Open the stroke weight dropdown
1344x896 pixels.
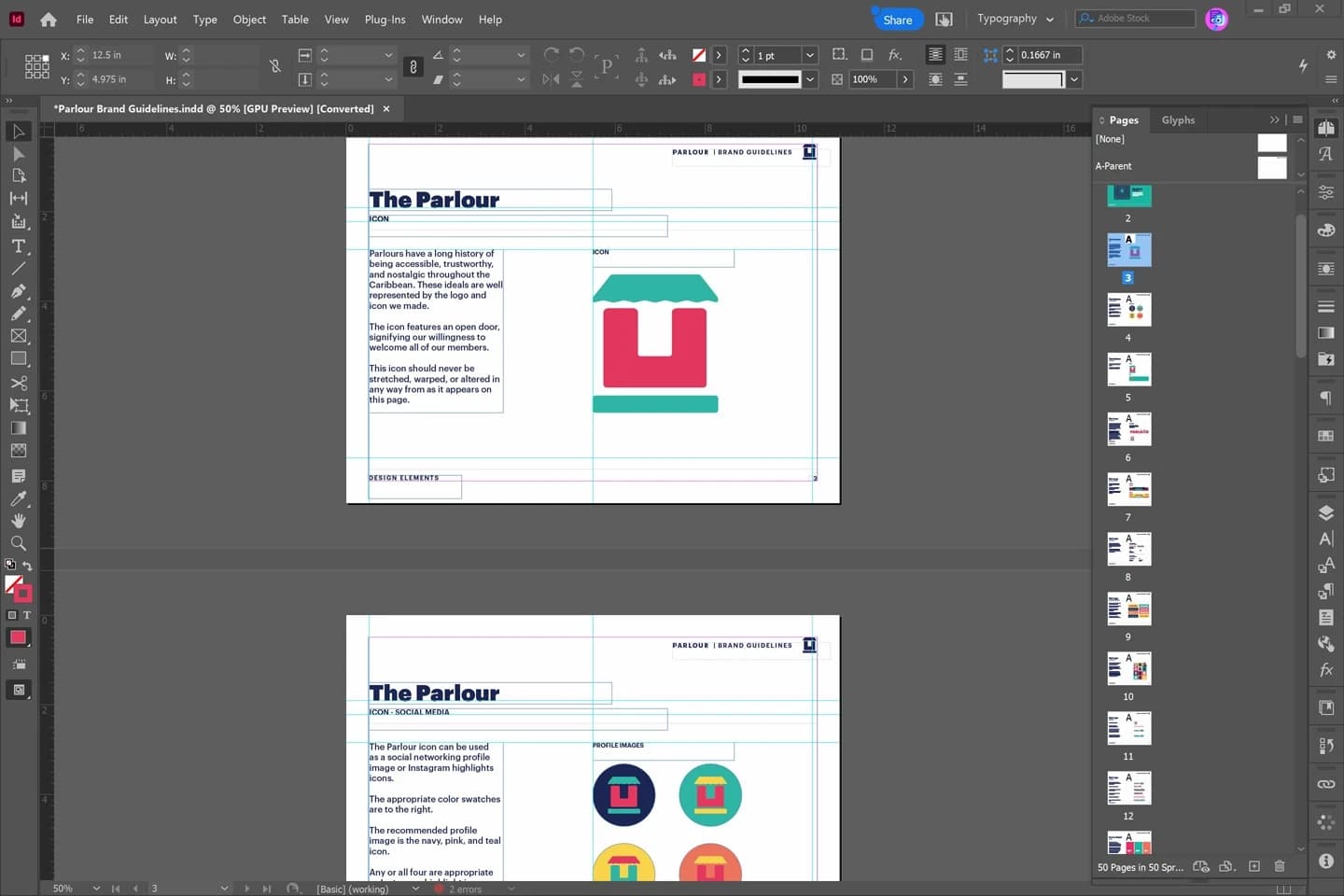pyautogui.click(x=810, y=55)
